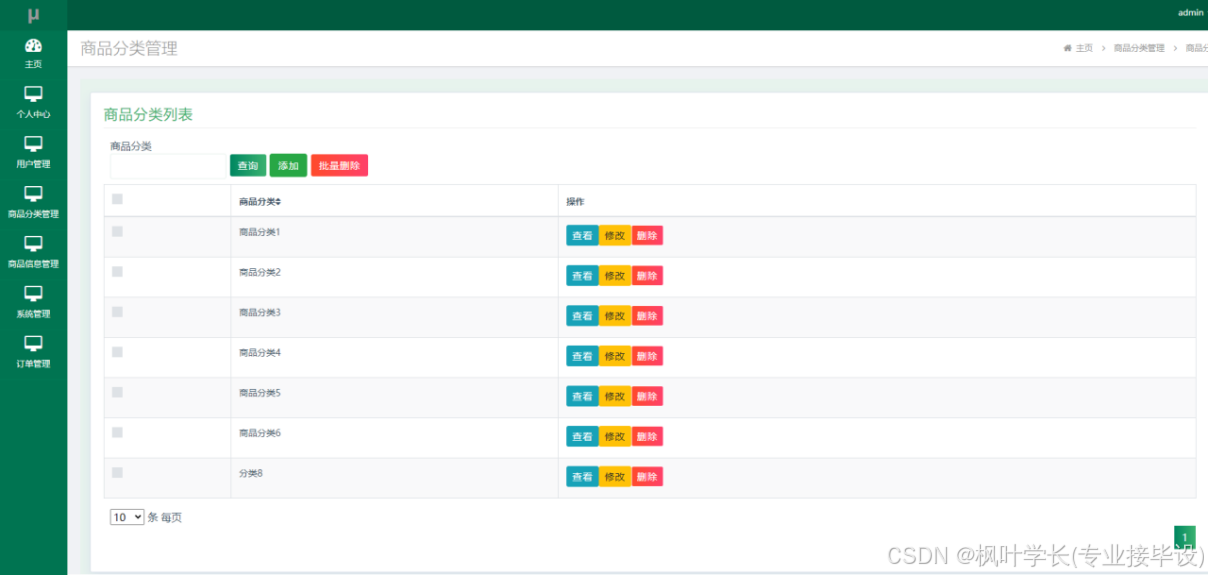Click 删除 for 商品分类1

(647, 236)
